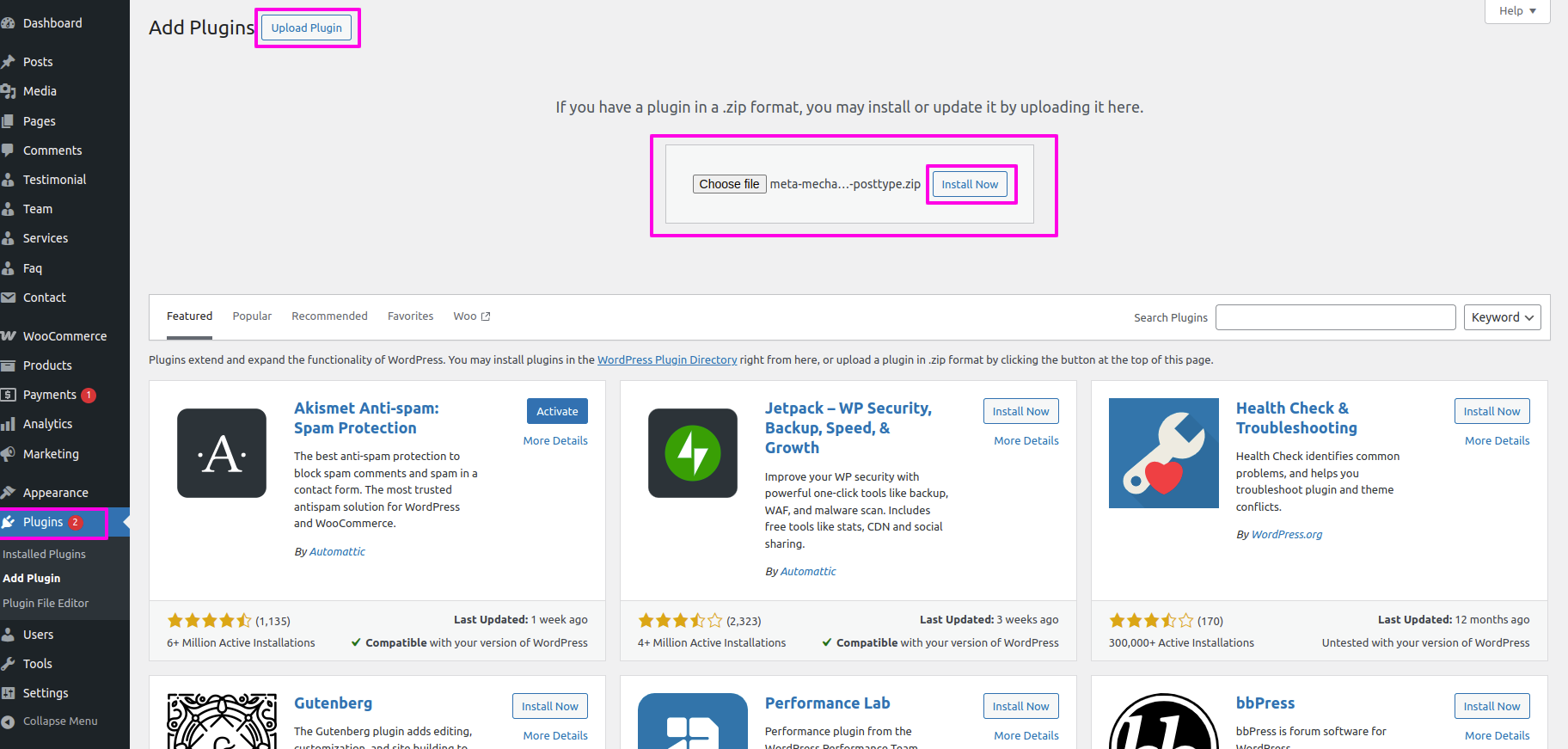Click the Settings sliders icon
The width and height of the screenshot is (1568, 749).
pyautogui.click(x=8, y=693)
